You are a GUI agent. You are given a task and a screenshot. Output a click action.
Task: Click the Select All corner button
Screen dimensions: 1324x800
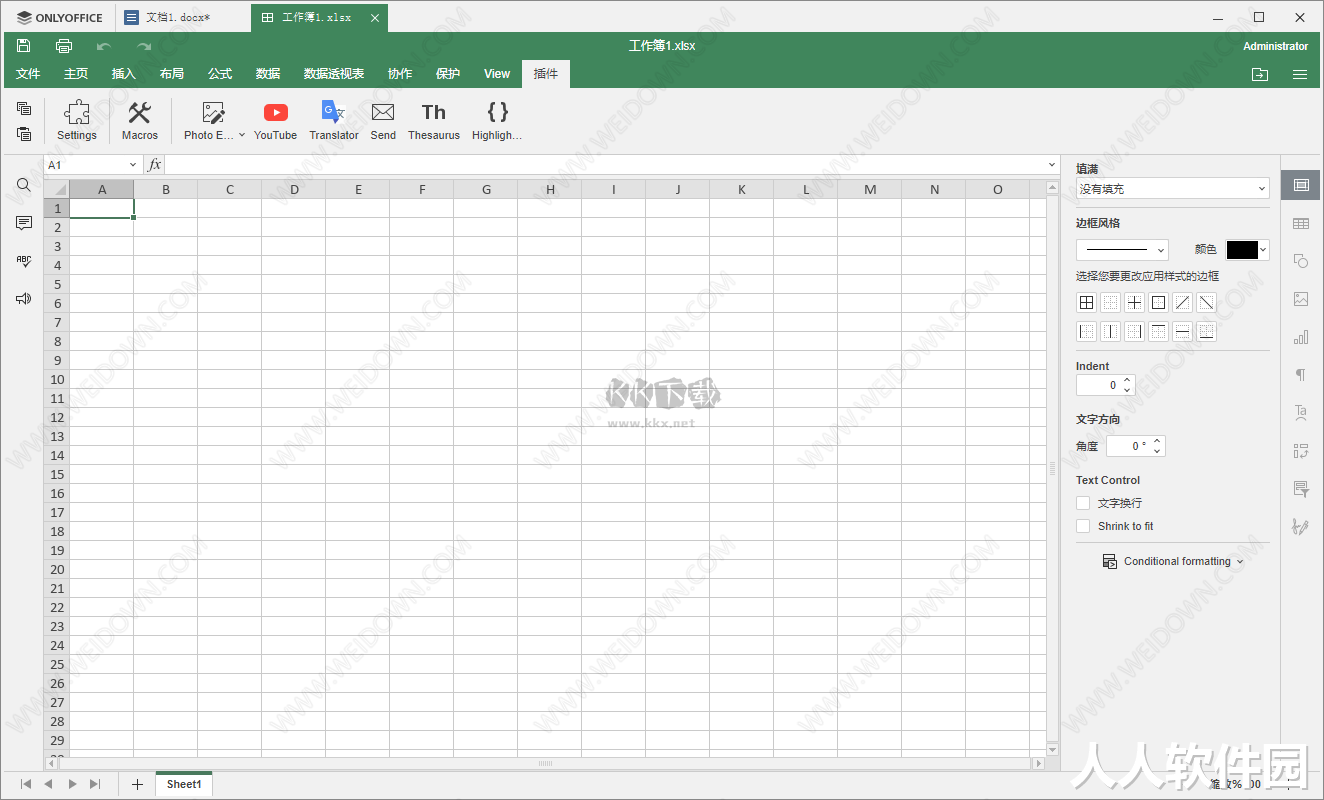tap(57, 189)
